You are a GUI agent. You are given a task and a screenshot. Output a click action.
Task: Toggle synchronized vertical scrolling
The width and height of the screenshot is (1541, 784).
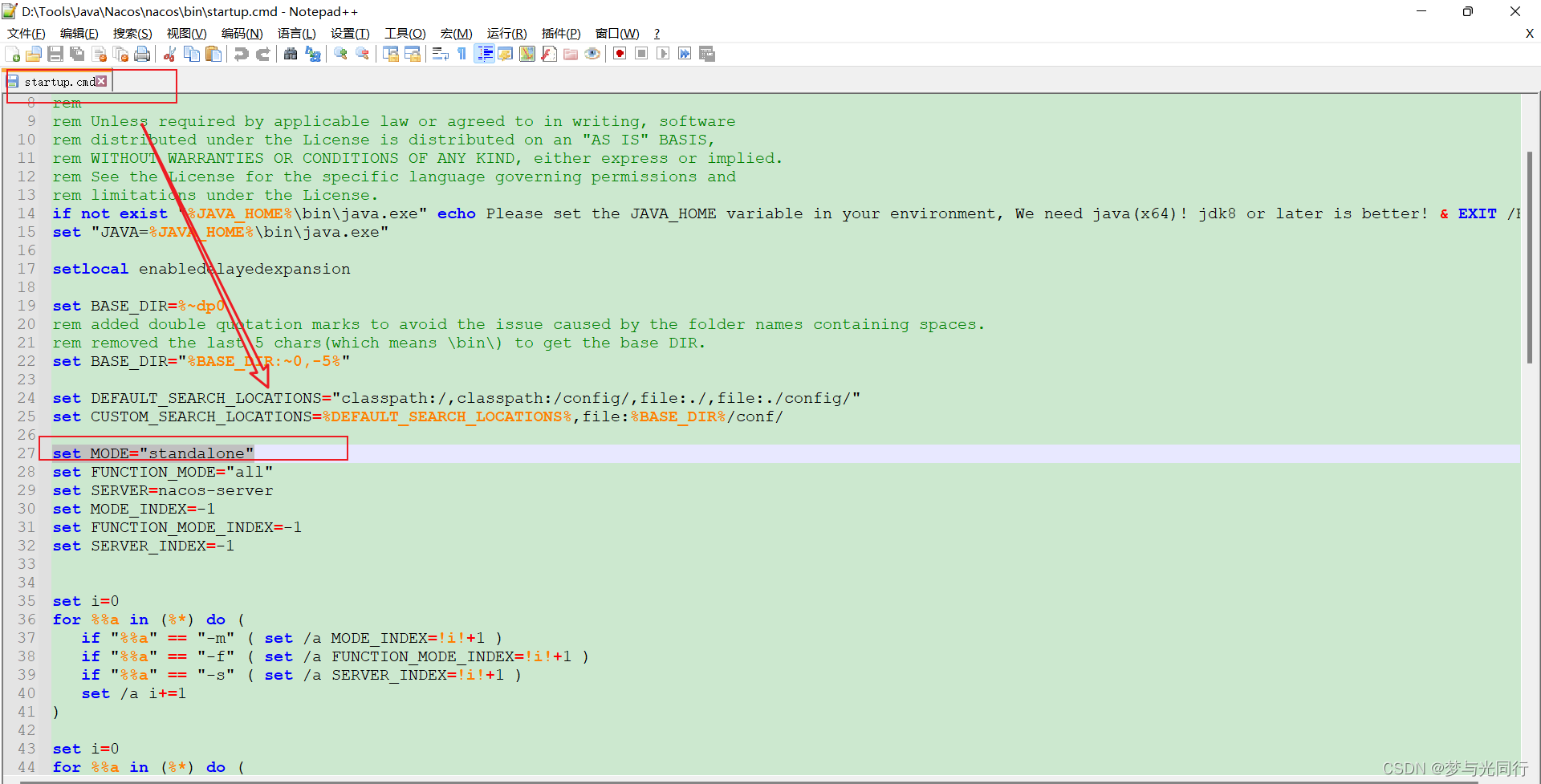coord(391,54)
